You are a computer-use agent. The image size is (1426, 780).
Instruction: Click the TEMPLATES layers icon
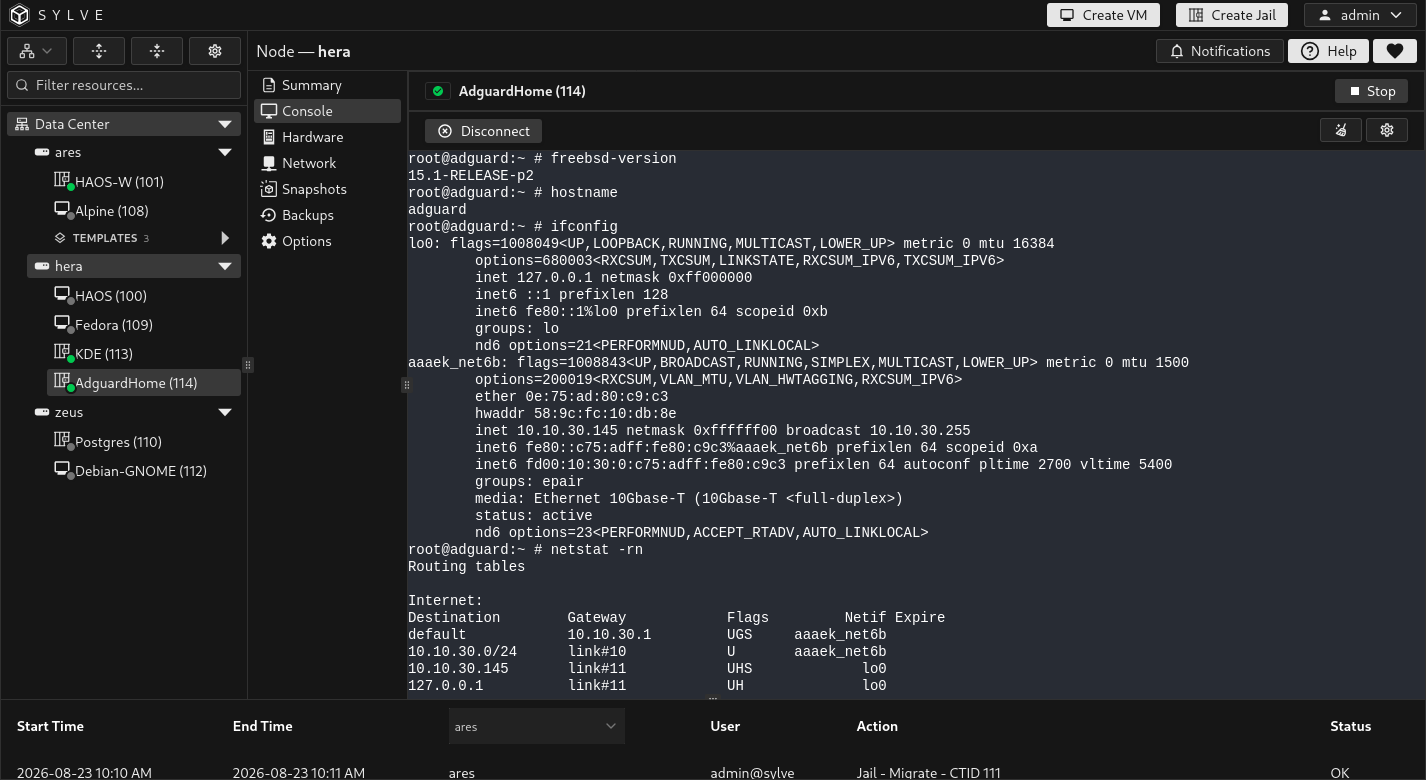pyautogui.click(x=60, y=238)
